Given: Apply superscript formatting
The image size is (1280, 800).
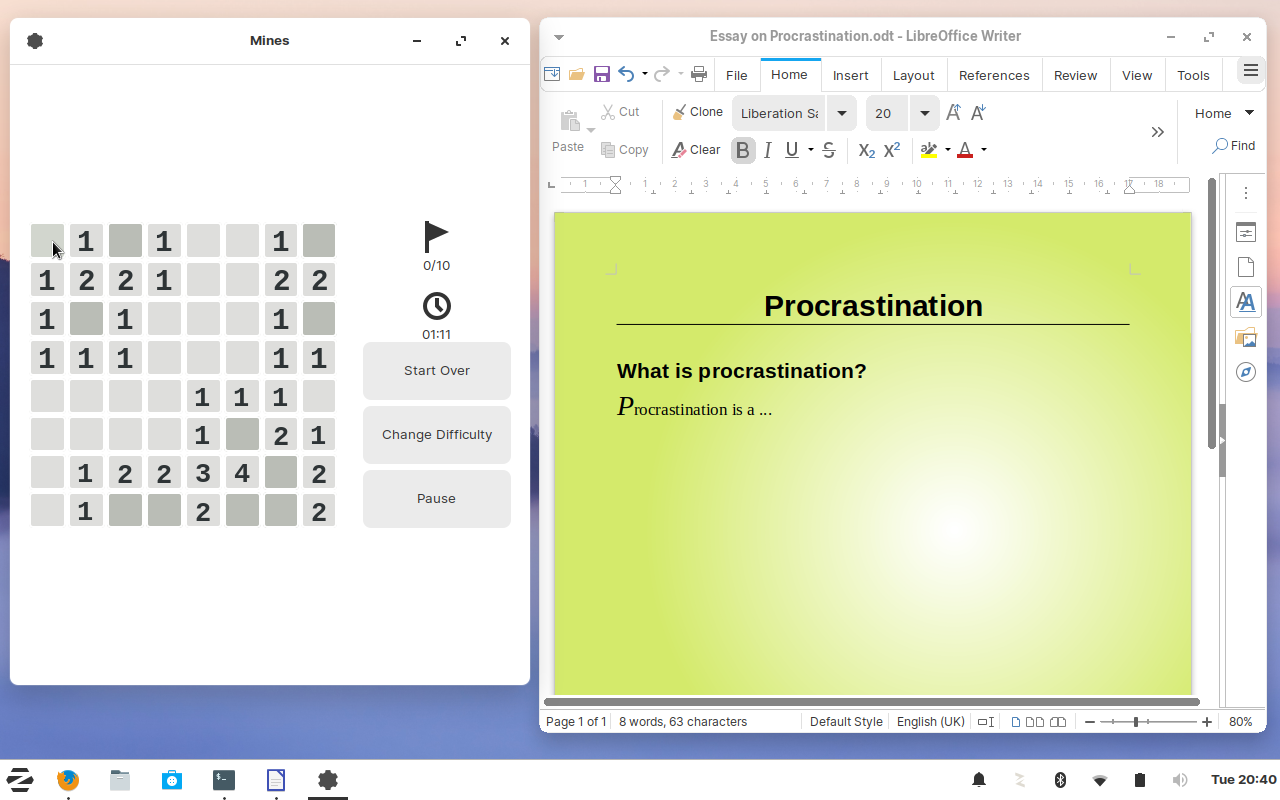Looking at the screenshot, I should pos(892,150).
